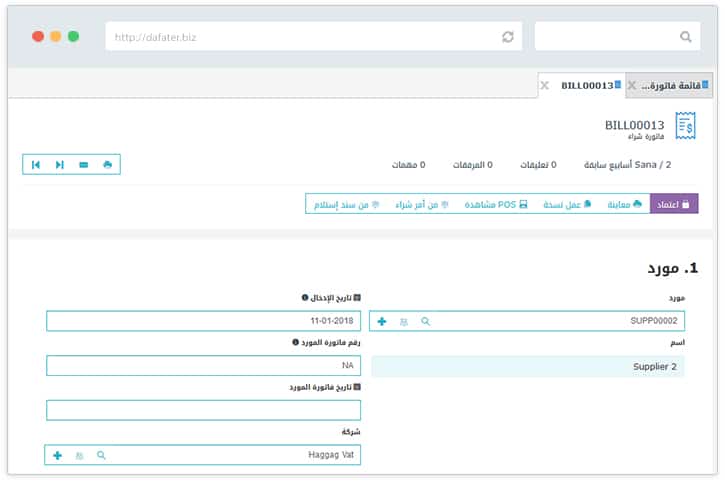Click the search icon in Haggag Vat field
Viewport: 725px width, 485px height.
[101, 455]
